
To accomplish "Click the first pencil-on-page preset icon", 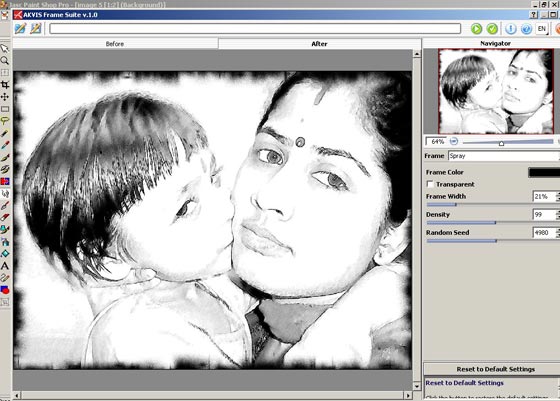I will click(x=20, y=28).
